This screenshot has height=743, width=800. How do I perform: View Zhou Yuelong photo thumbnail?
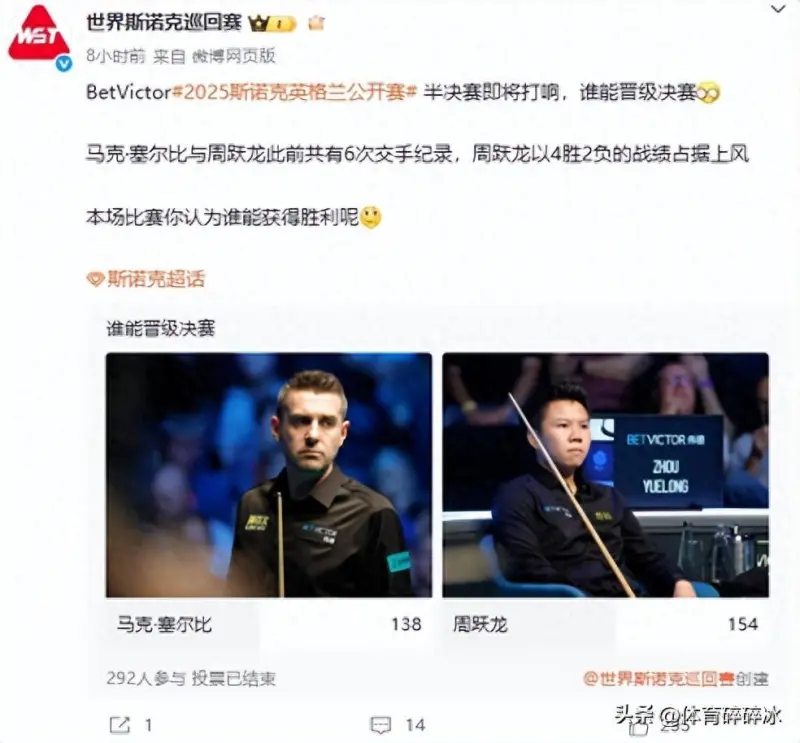(x=605, y=475)
